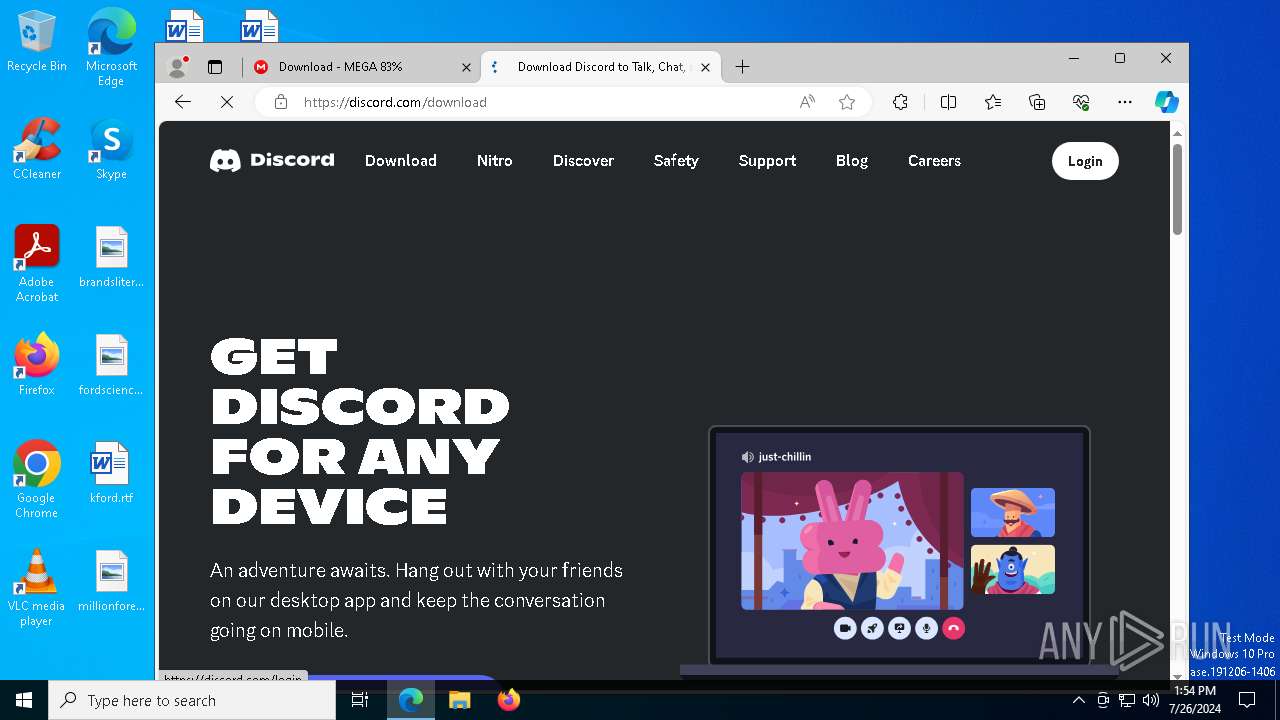Close the Download - MEGA tab
This screenshot has height=720, width=1280.
(x=466, y=67)
